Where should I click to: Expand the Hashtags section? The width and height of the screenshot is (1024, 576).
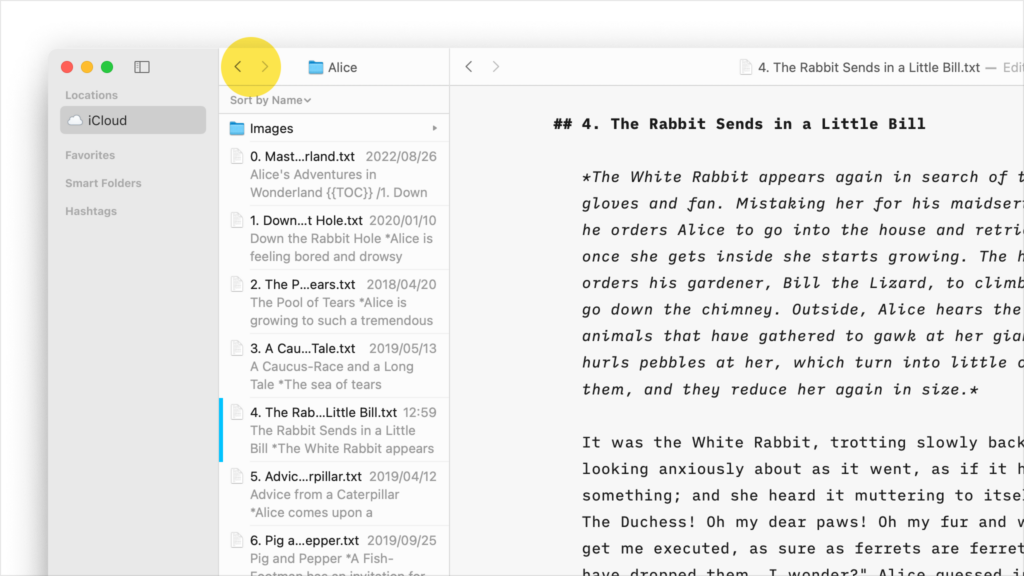[x=91, y=211]
